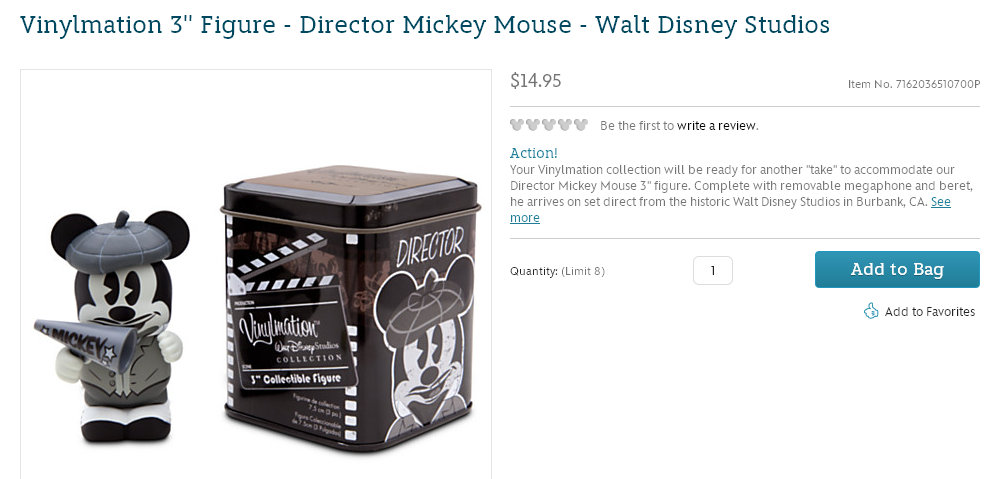The image size is (996, 479).
Task: Click the second Mickey-head rating icon
Action: coord(533,125)
